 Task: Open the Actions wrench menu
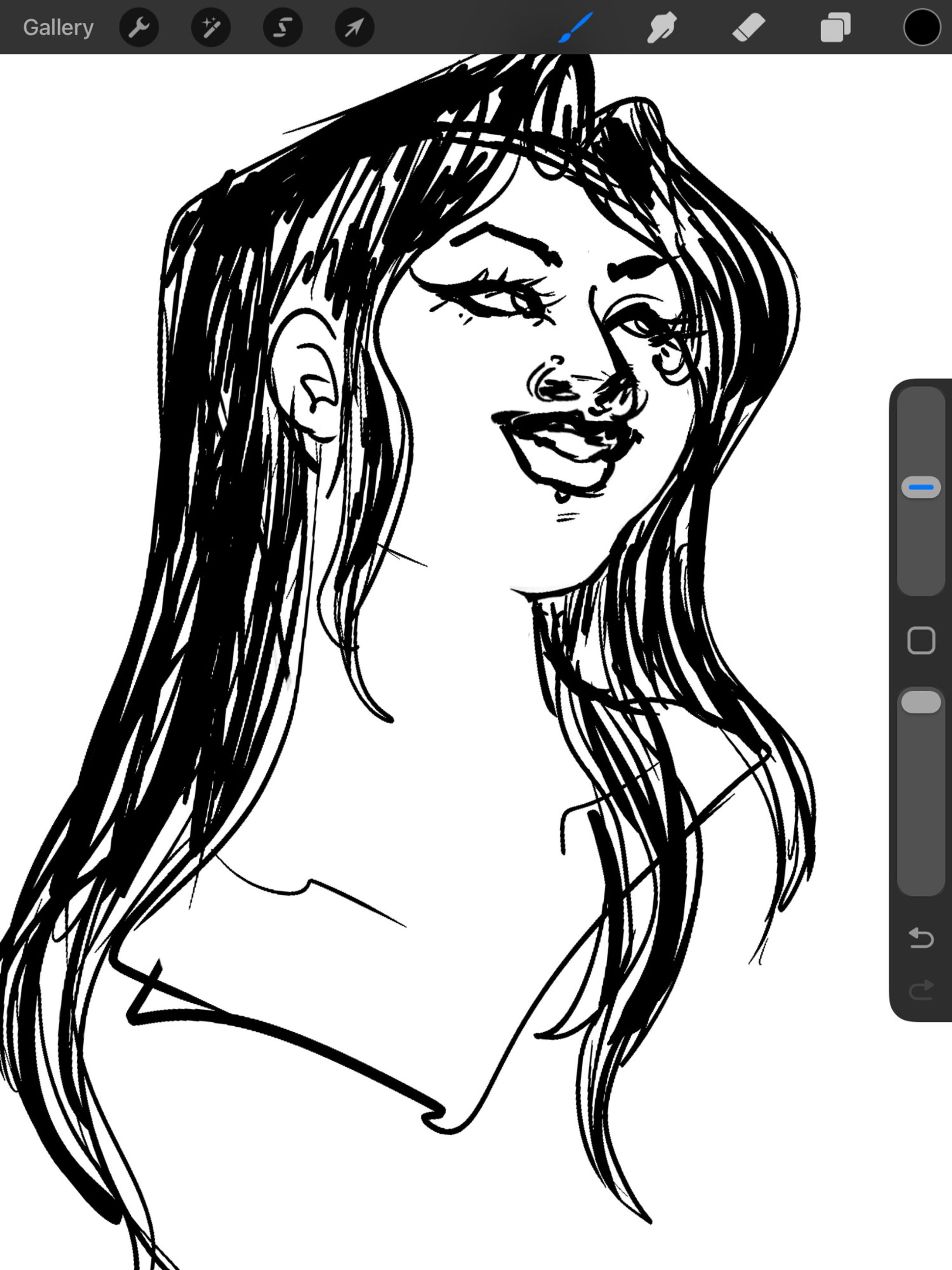pos(138,27)
